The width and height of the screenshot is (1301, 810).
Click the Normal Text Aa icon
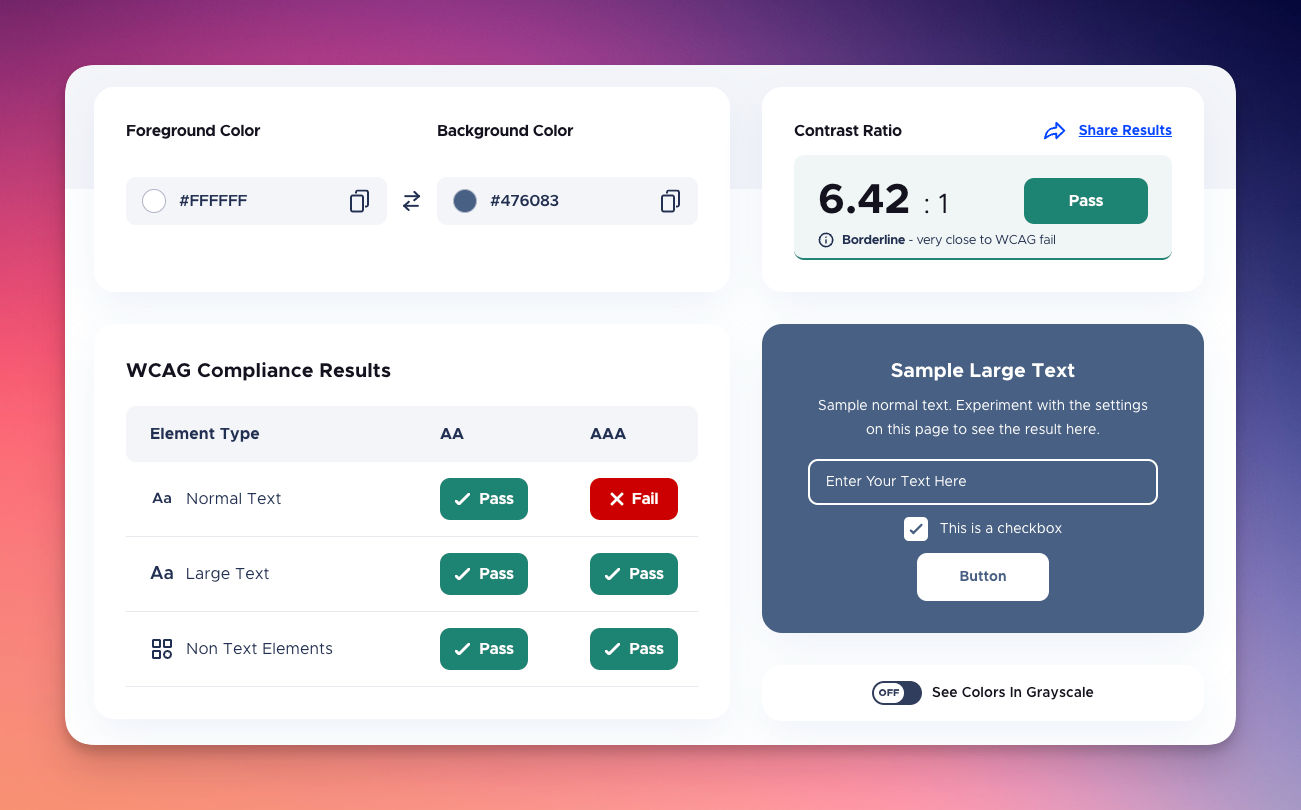(x=162, y=498)
